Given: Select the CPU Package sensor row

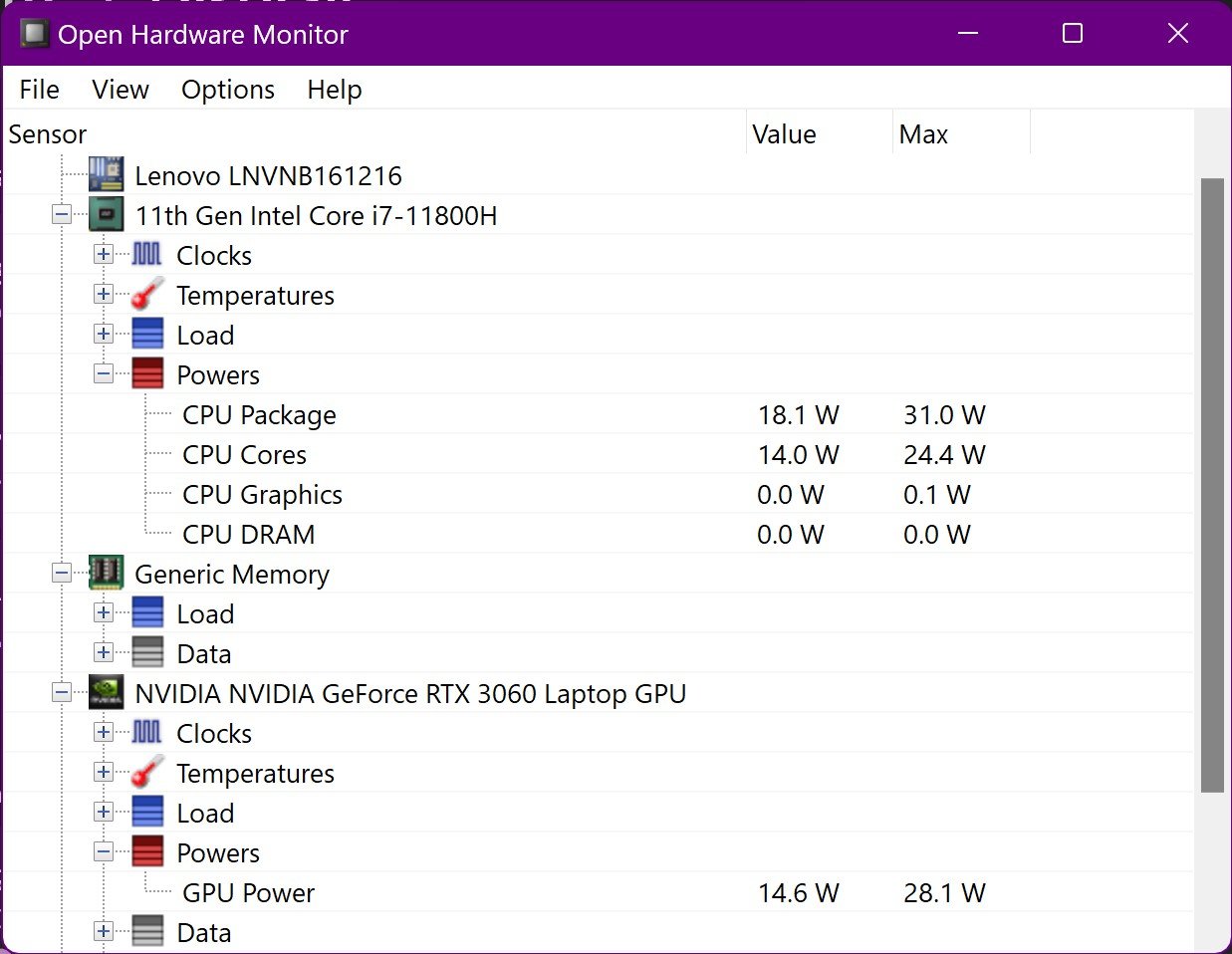Looking at the screenshot, I should [x=598, y=414].
